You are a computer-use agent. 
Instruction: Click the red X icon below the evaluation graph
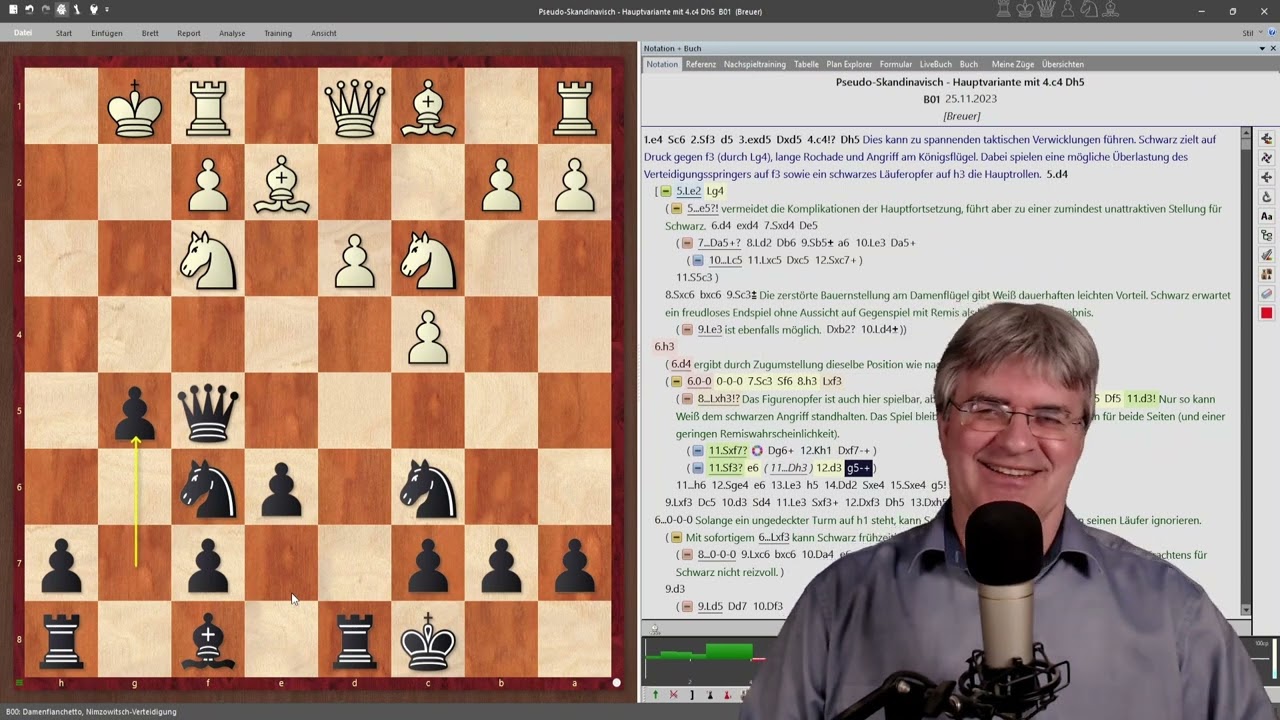673,694
